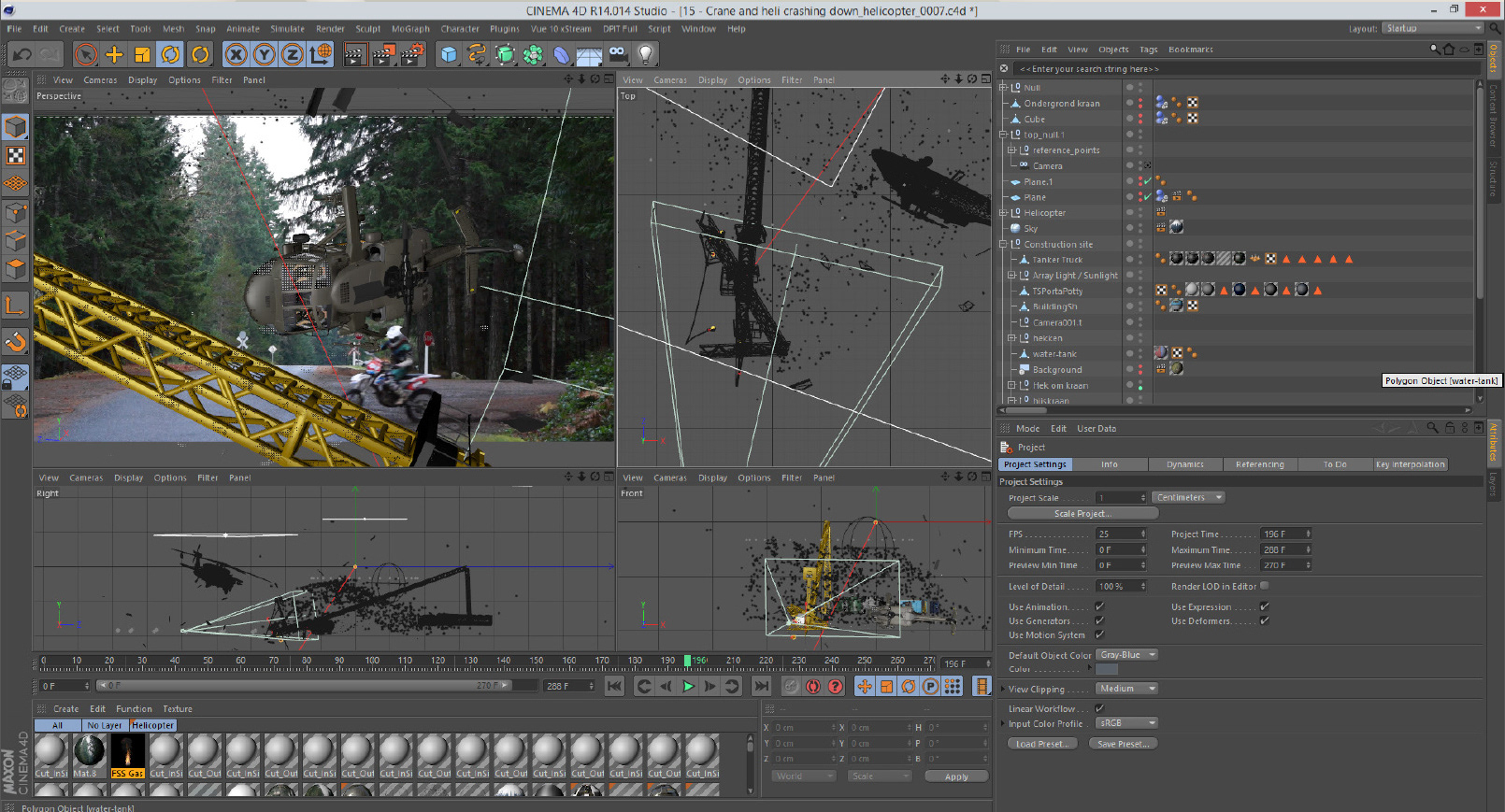Collapse the Construction site tree item
1505x812 pixels.
click(x=1003, y=245)
